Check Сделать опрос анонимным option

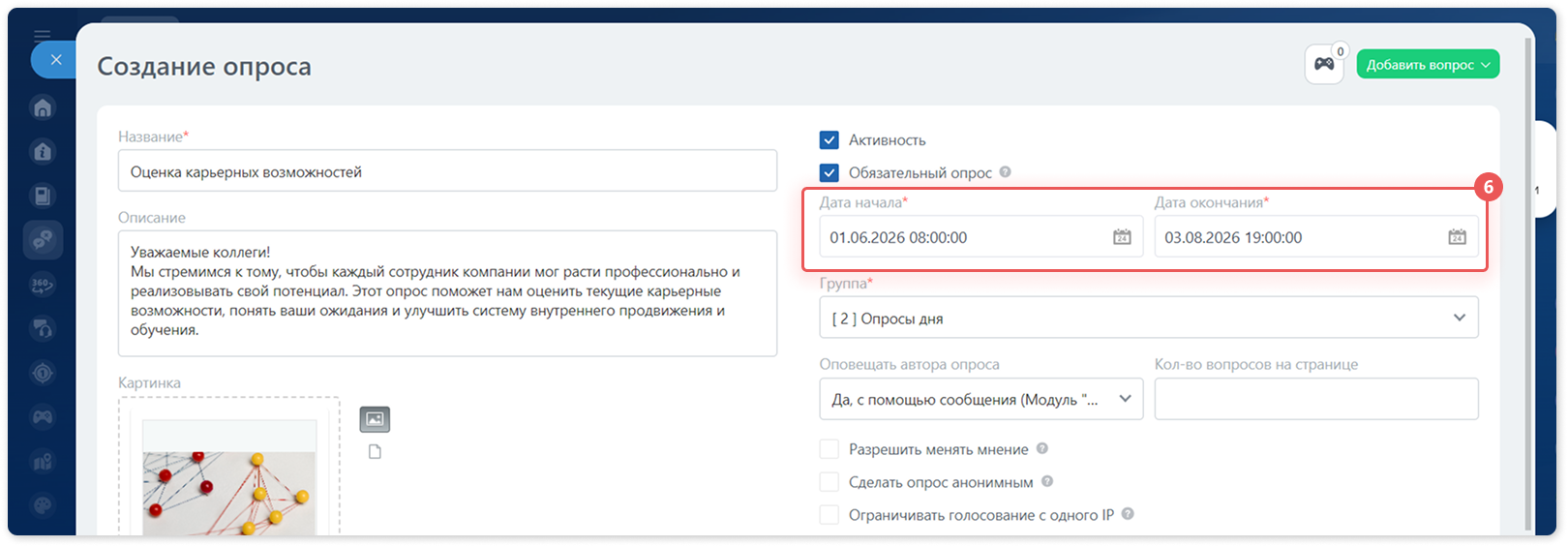coord(829,482)
